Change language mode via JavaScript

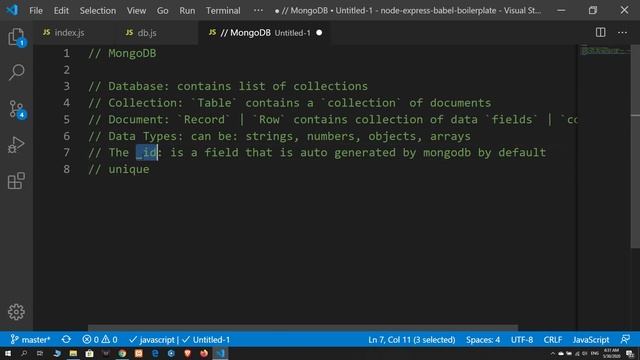pos(591,340)
